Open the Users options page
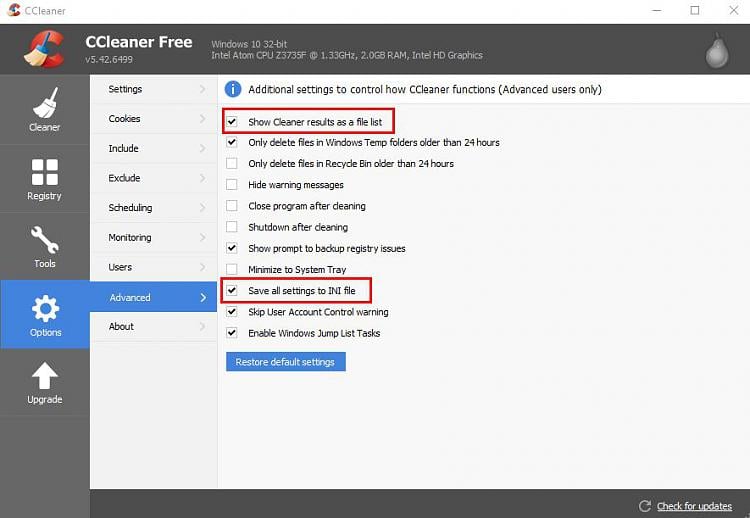750x518 pixels. (154, 267)
